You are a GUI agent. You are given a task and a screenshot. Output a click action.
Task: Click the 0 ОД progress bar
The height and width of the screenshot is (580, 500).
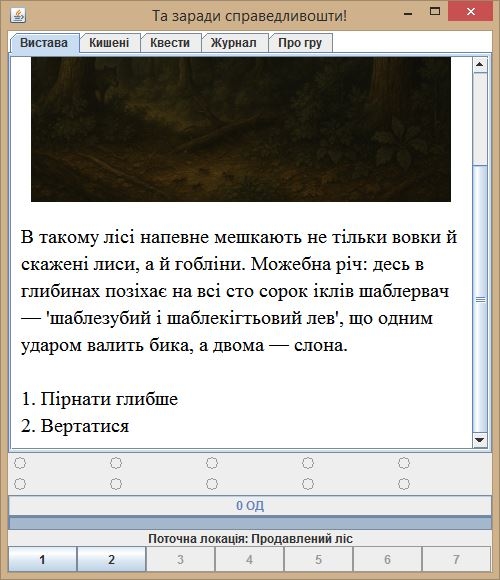(x=250, y=506)
